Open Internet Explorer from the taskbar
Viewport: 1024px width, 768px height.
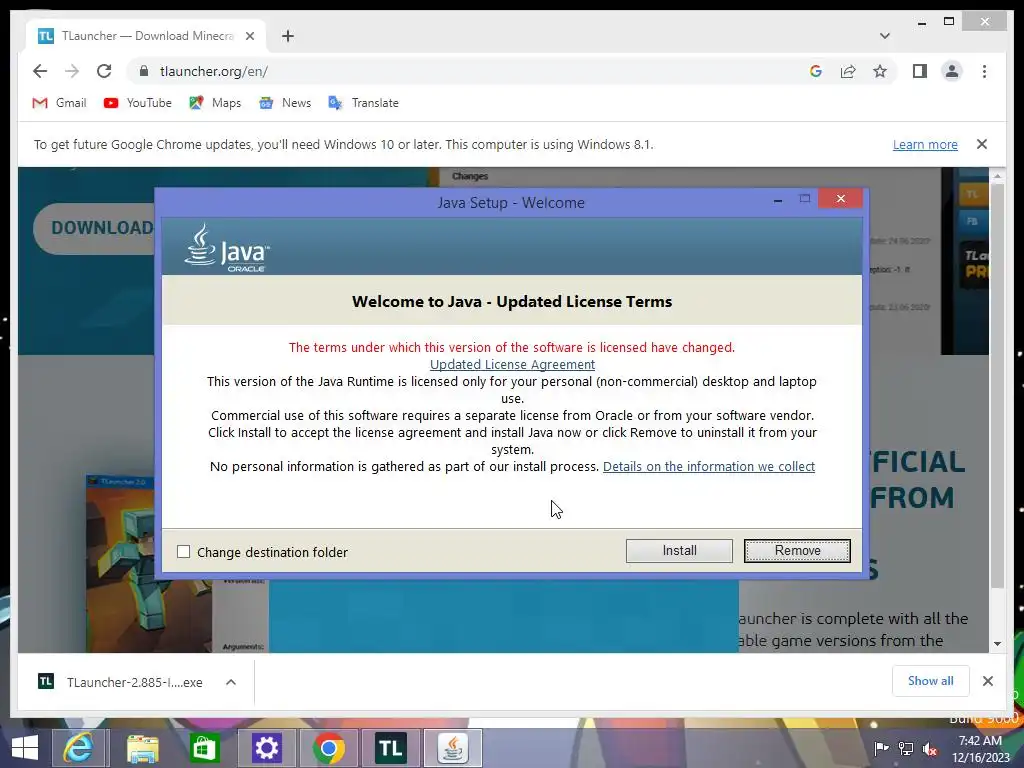click(x=78, y=748)
